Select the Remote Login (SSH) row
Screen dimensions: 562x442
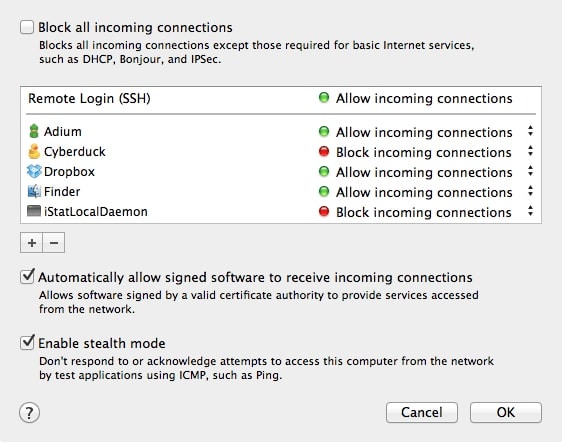281,99
